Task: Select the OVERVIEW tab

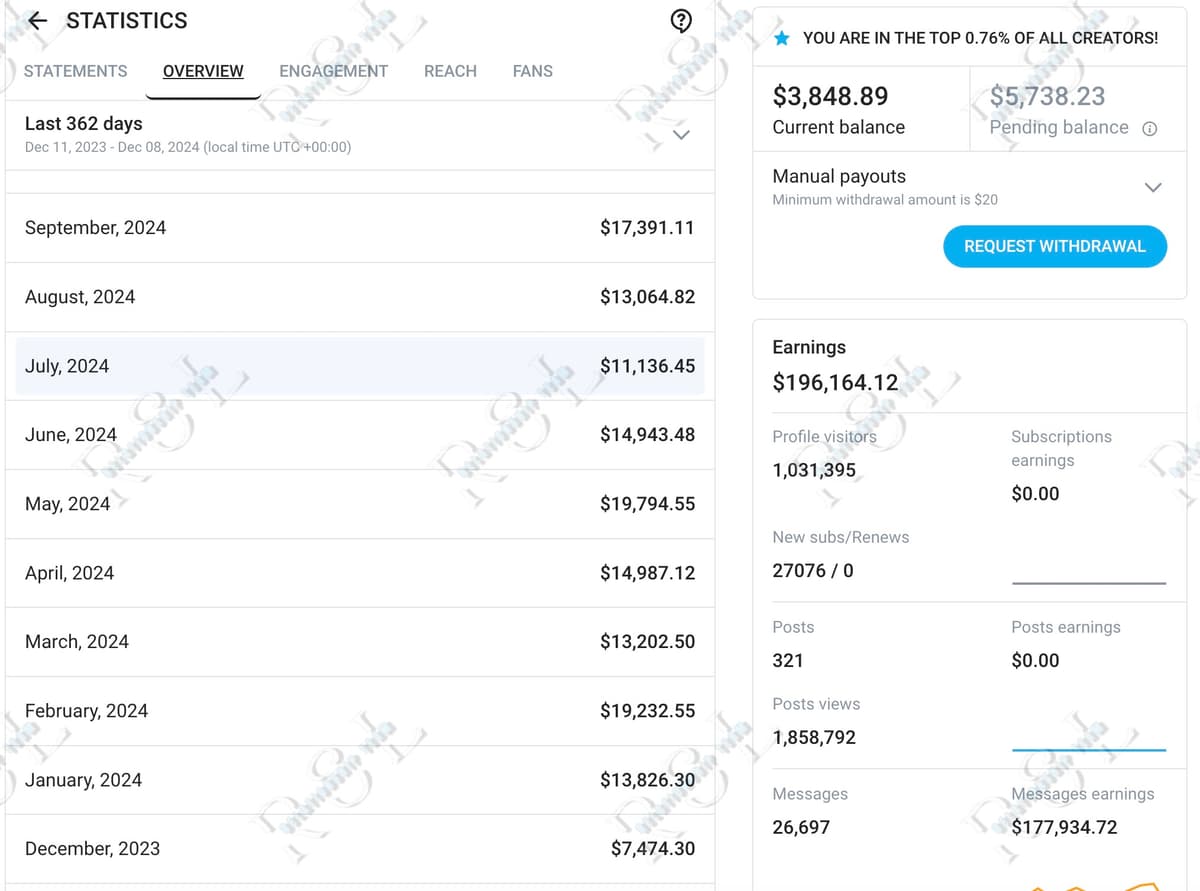Action: [x=203, y=71]
